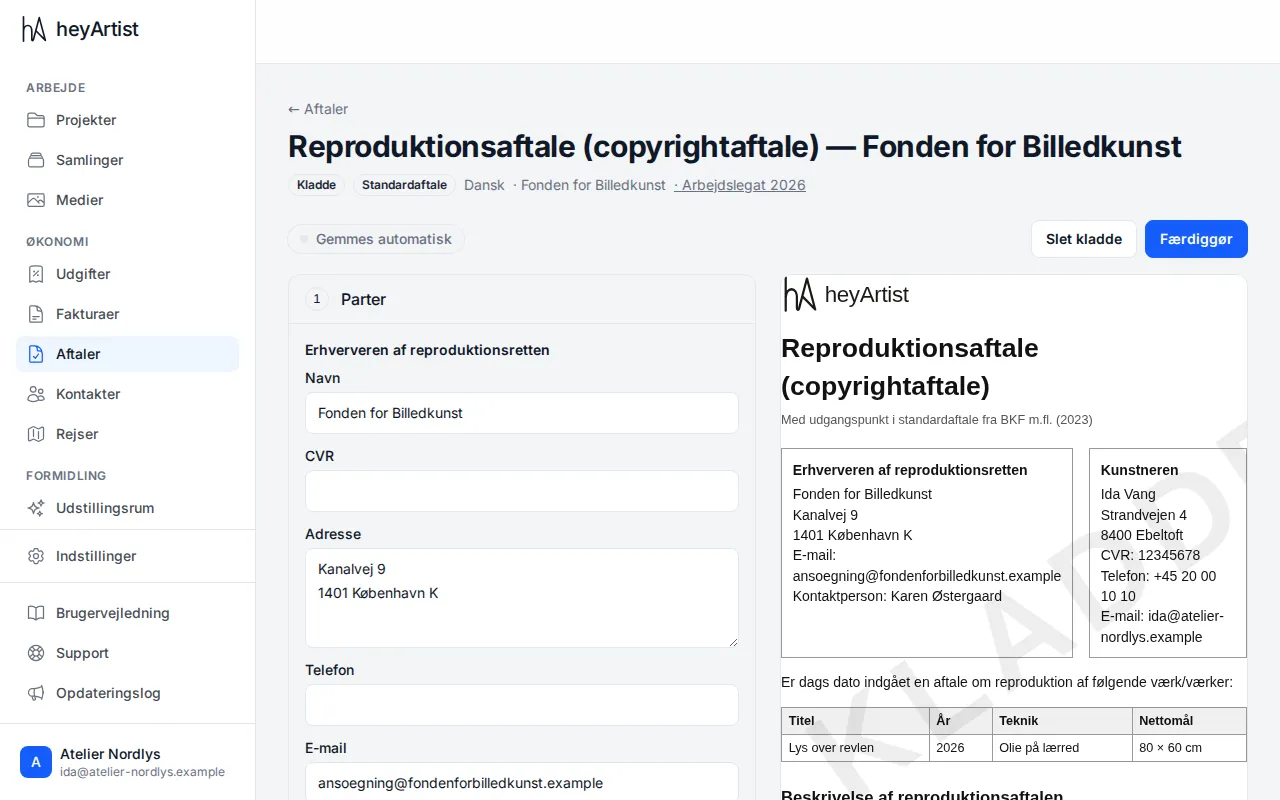The height and width of the screenshot is (800, 1280).
Task: Click the '80 × 60 cm' table cell
Action: (1189, 748)
